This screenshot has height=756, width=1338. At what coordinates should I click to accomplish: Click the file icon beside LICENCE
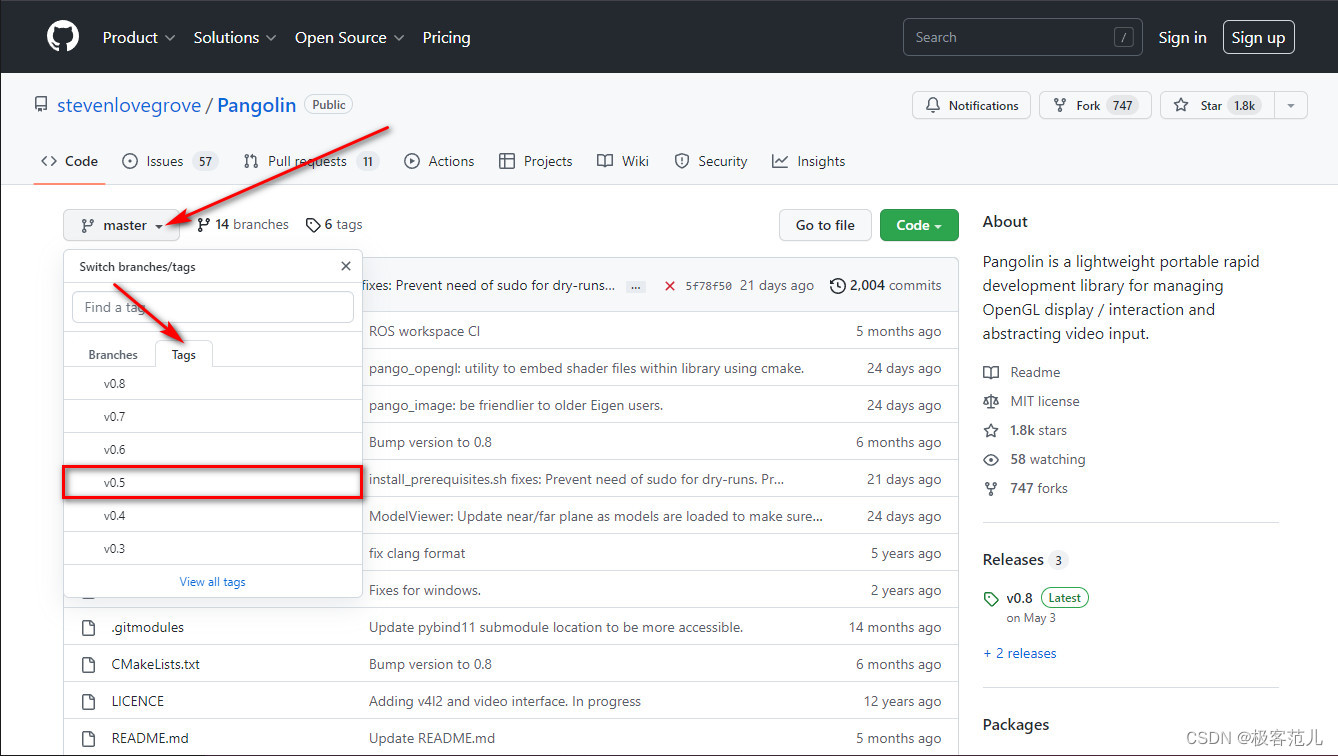pyautogui.click(x=87, y=701)
